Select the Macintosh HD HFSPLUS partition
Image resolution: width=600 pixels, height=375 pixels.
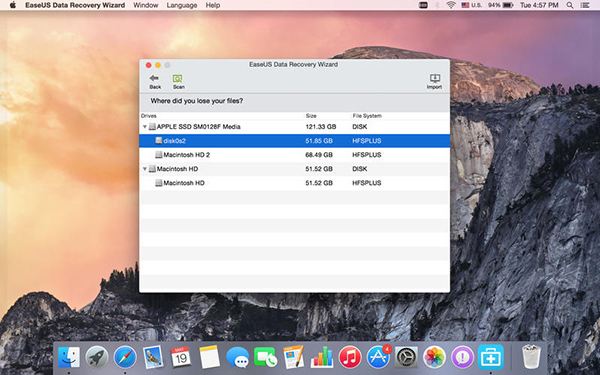(294, 183)
